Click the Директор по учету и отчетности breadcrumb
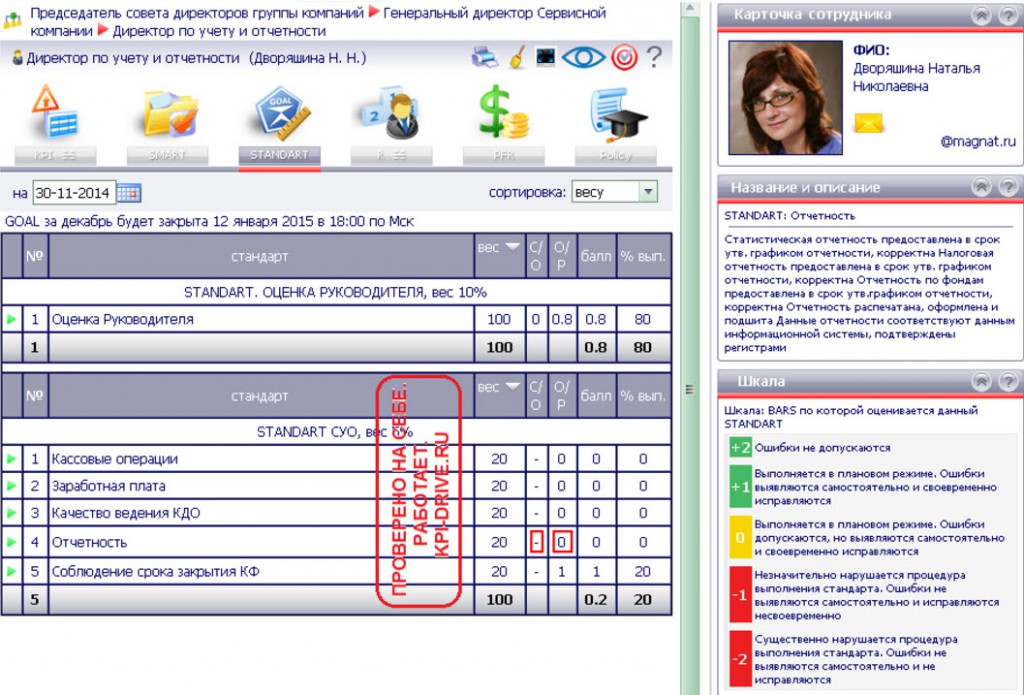The image size is (1024, 695). (x=219, y=31)
